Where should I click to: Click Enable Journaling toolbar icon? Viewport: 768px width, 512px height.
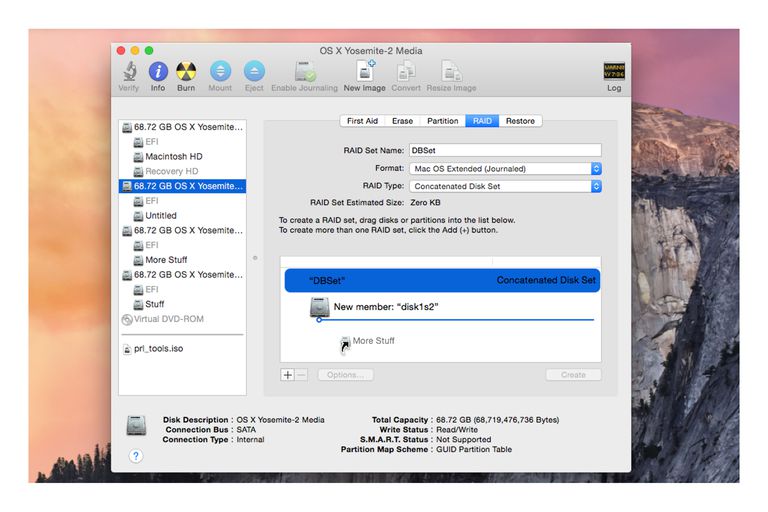coord(305,72)
